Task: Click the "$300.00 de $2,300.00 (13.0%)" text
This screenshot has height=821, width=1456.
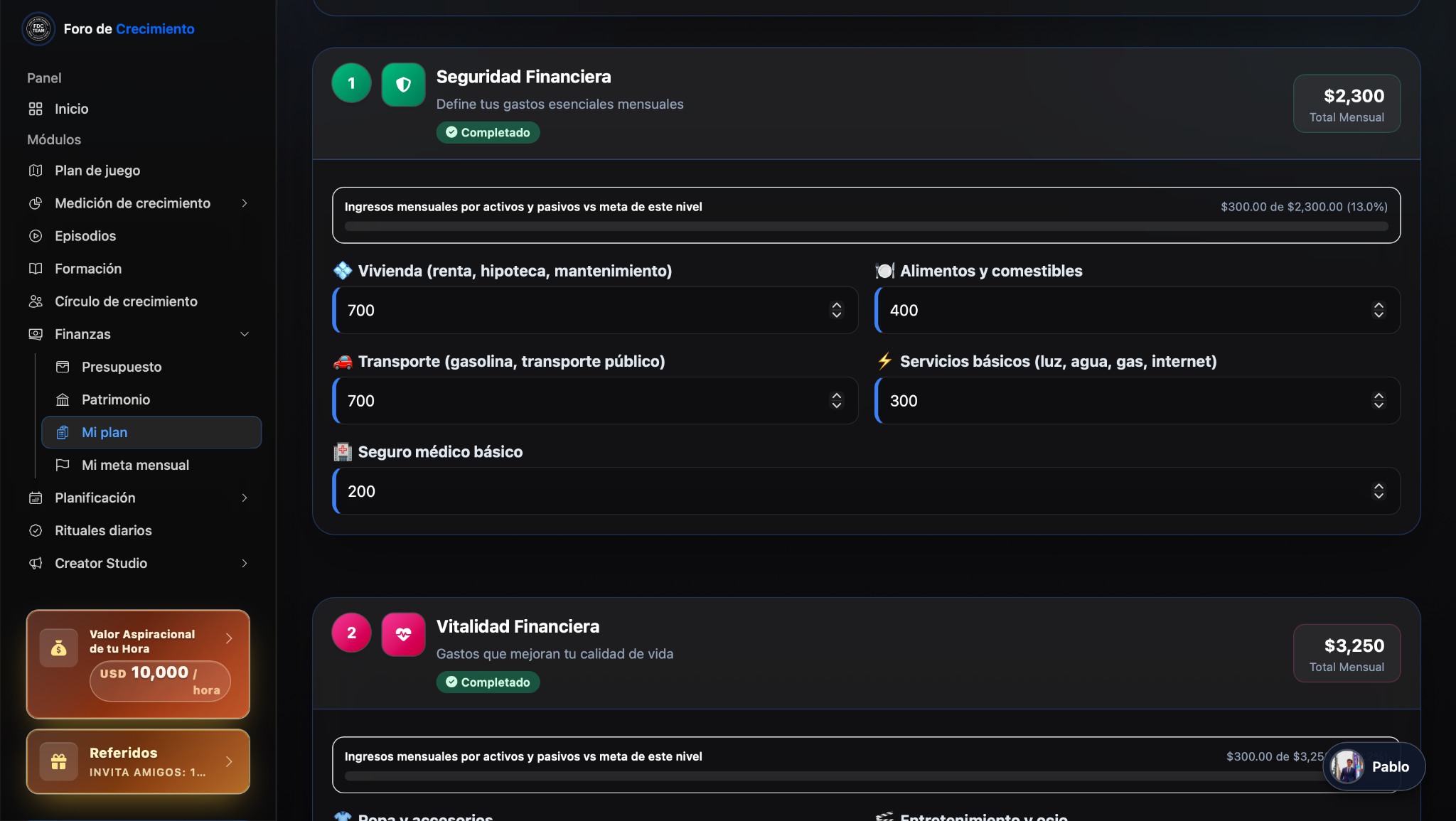Action: tap(1304, 207)
